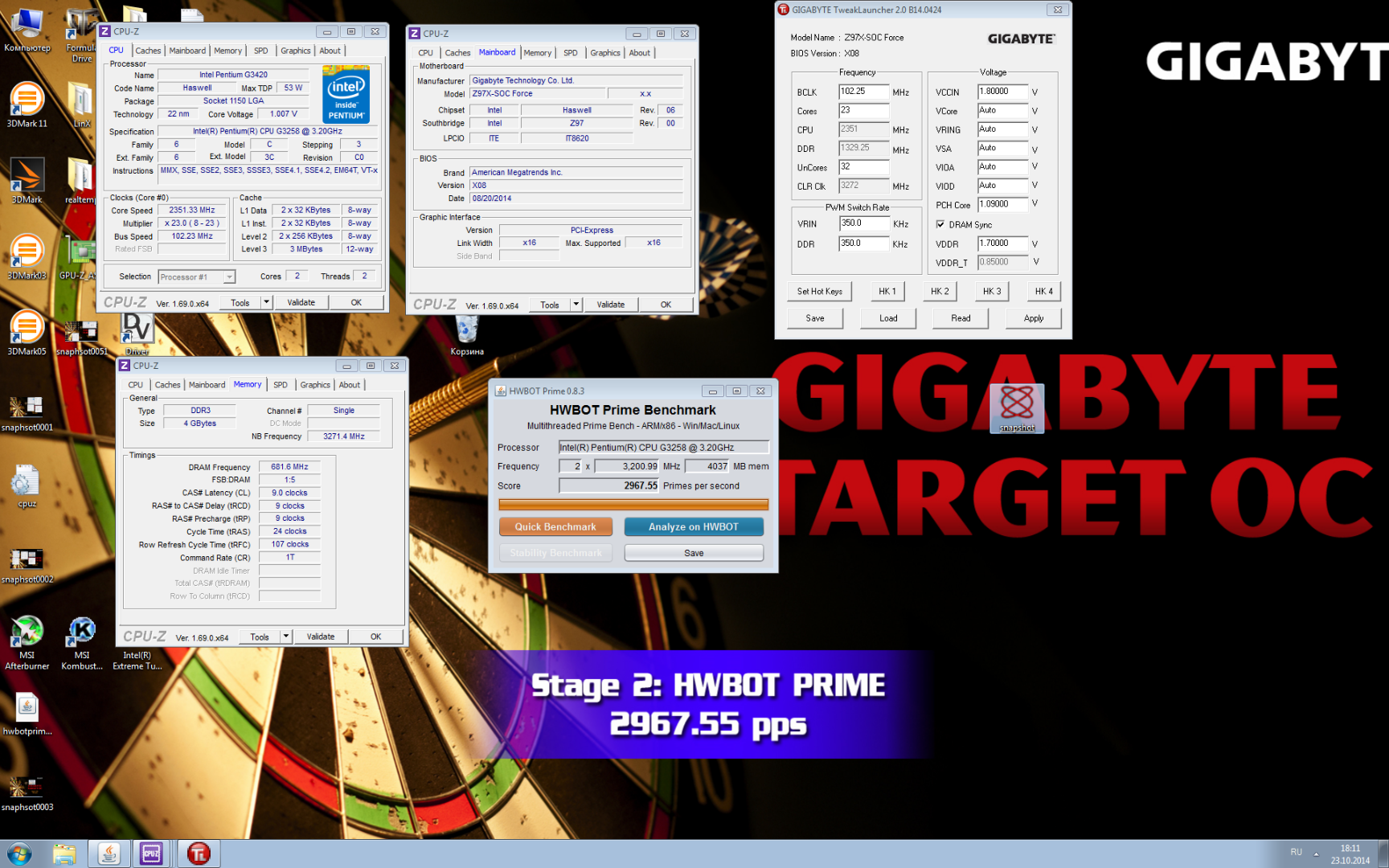The image size is (1389, 868).
Task: Expand Tools dropdown arrow in CPU tab window
Action: coord(266,303)
